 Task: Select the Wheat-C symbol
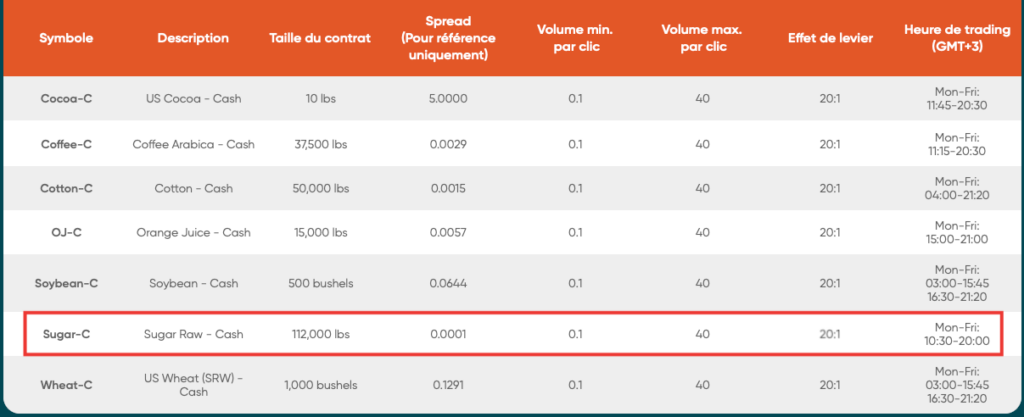click(67, 384)
